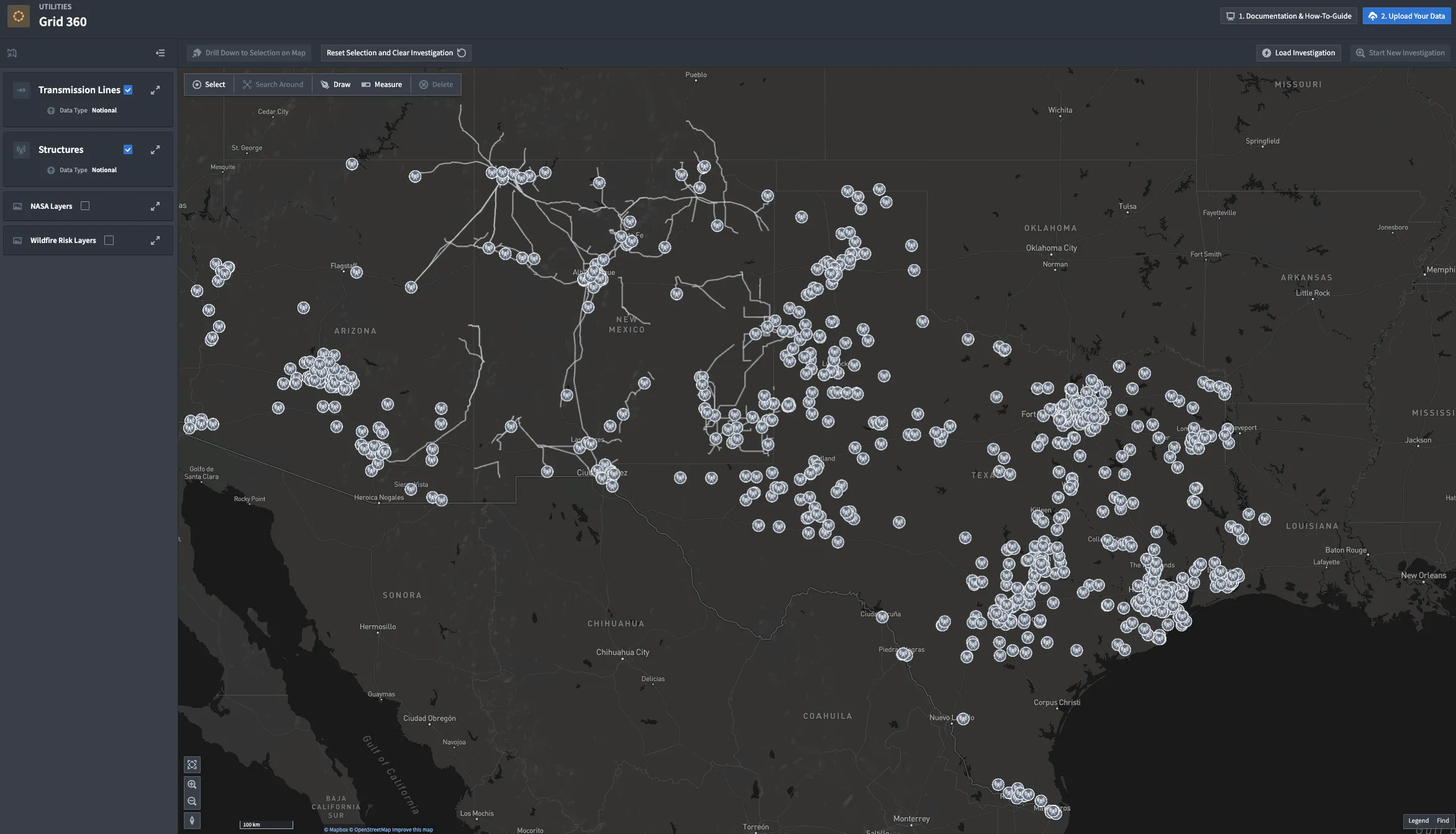1456x834 pixels.
Task: Select the Draw tool in map toolbar
Action: click(x=335, y=85)
